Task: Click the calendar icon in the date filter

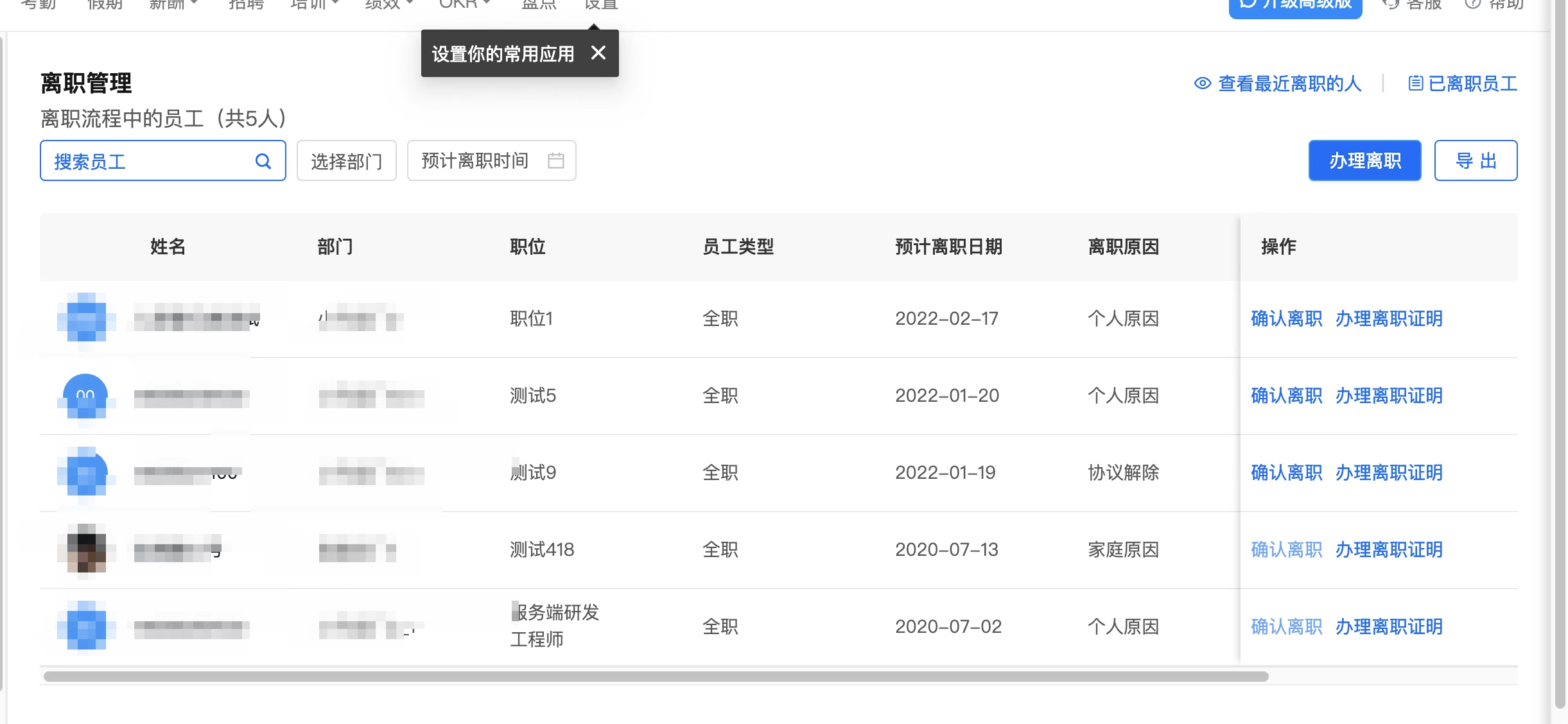Action: click(x=555, y=160)
